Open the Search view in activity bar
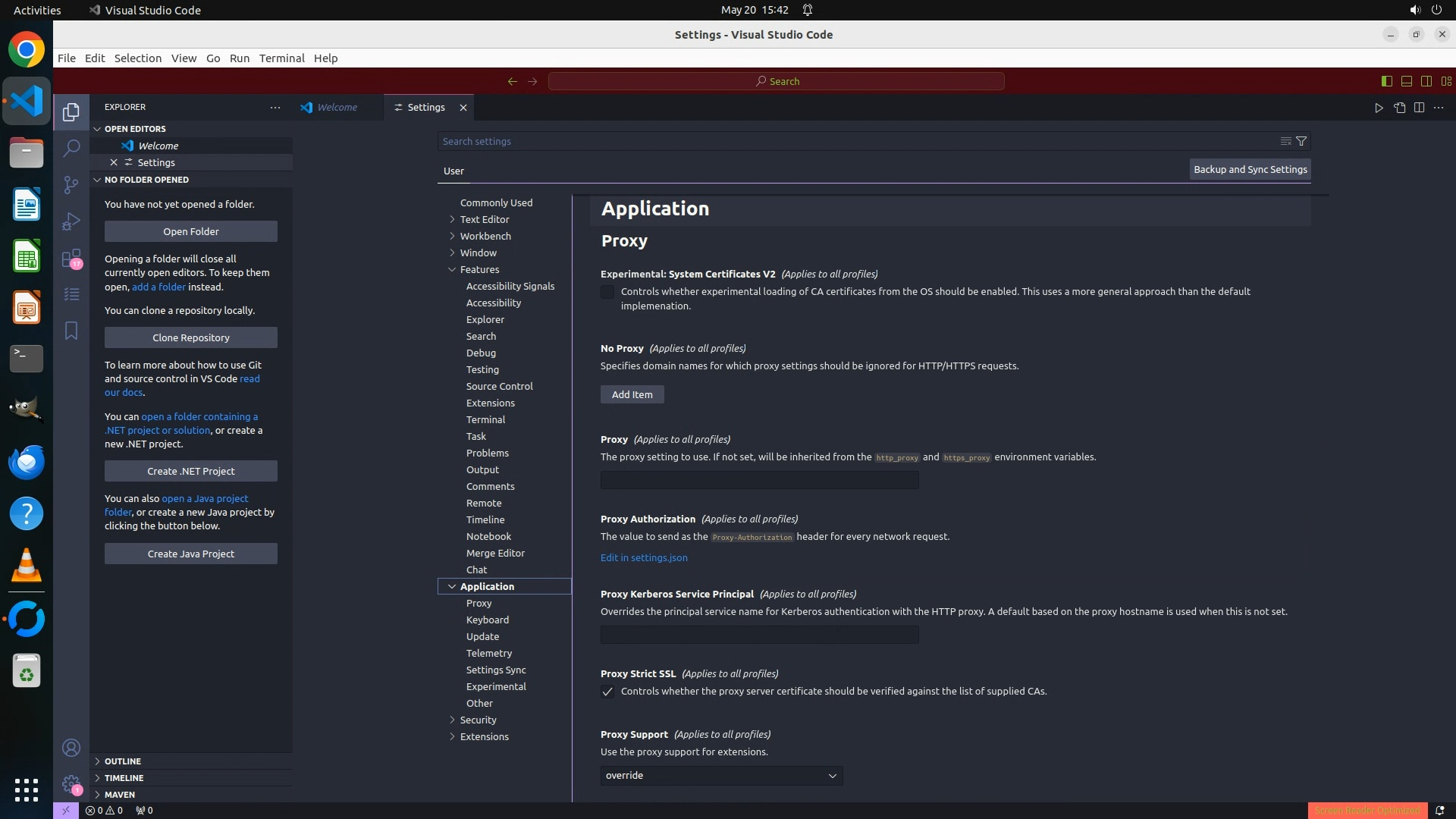The width and height of the screenshot is (1456, 819). coord(71,148)
